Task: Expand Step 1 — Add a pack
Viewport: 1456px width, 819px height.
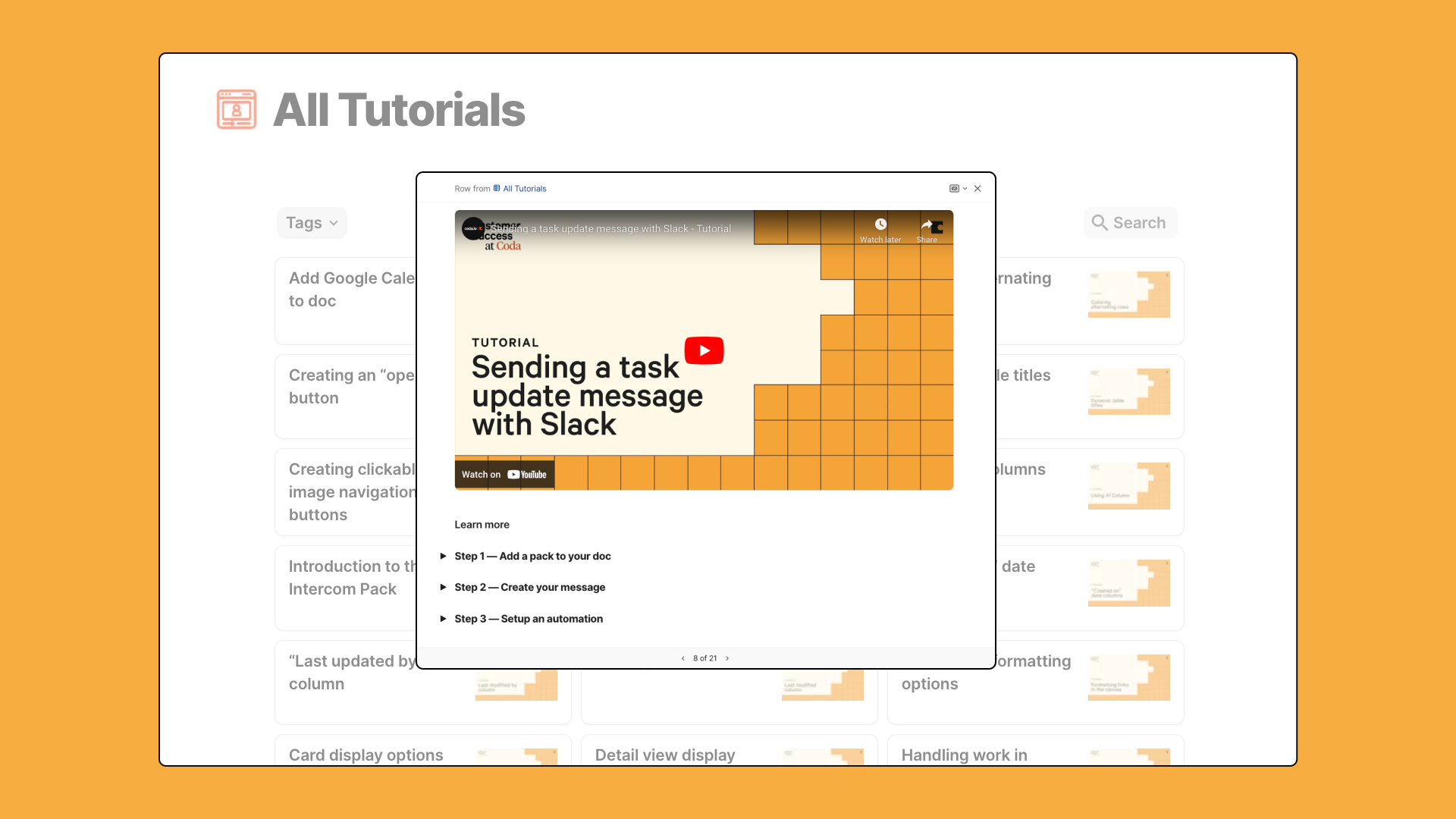Action: coord(443,556)
